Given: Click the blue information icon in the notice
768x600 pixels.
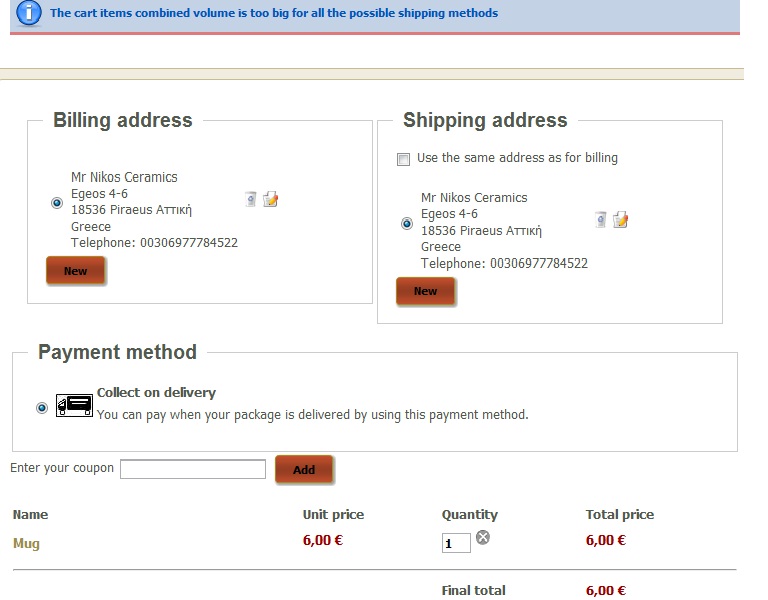Looking at the screenshot, I should (29, 12).
